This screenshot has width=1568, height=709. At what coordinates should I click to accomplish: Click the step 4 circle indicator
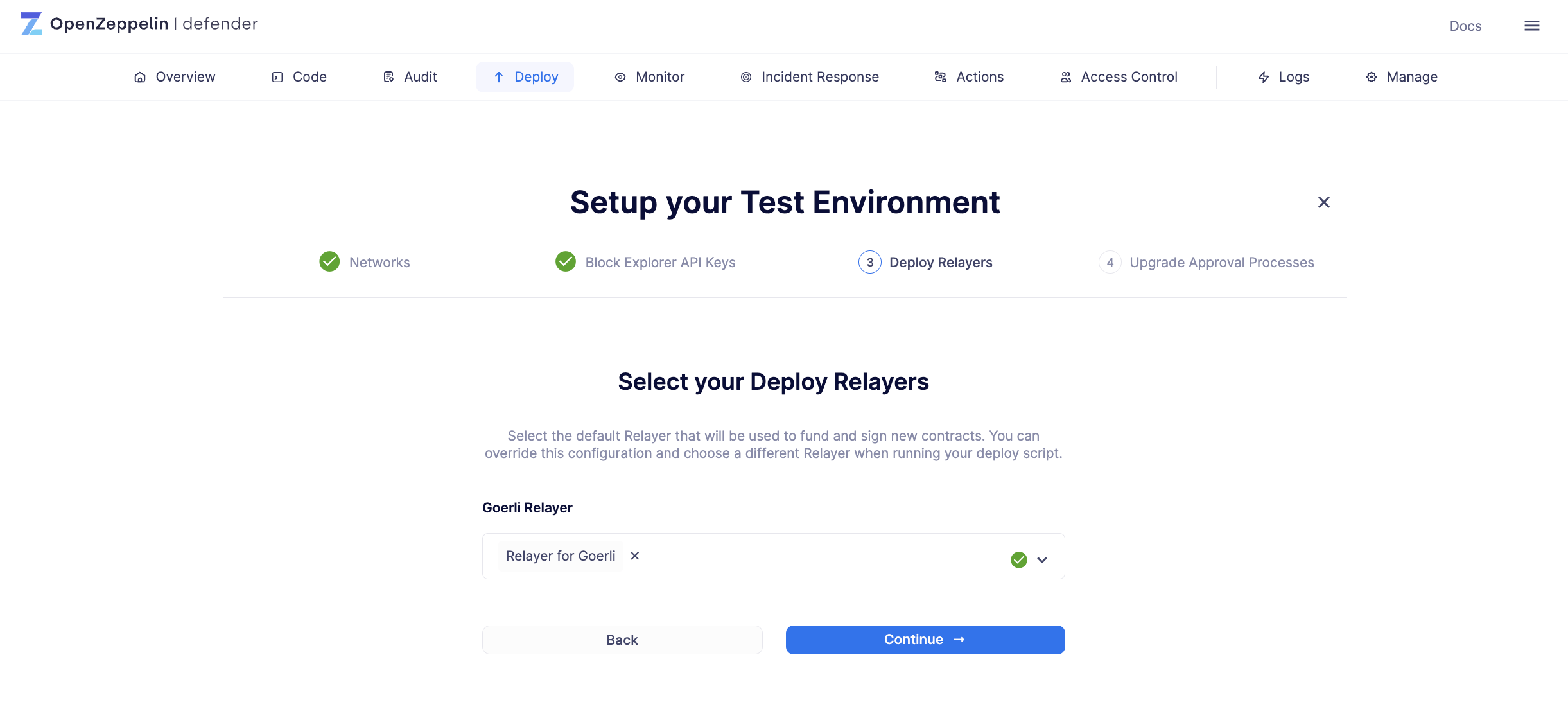1110,262
